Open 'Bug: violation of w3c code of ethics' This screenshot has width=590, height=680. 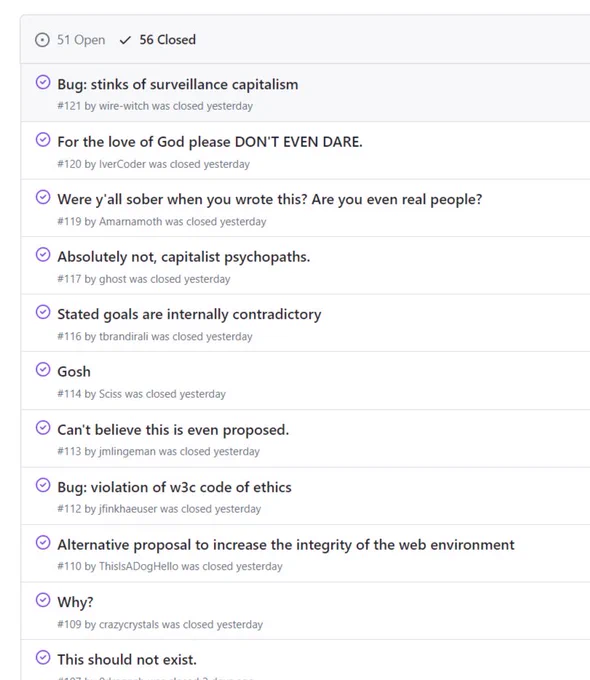[174, 487]
